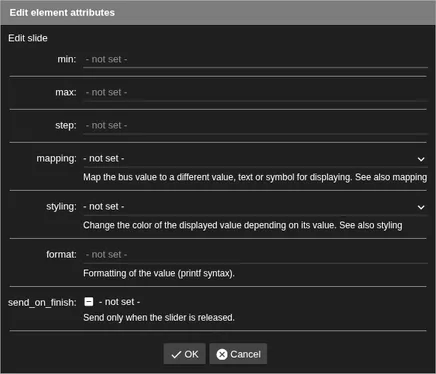Click the 'send_on_finish:' label
This screenshot has width=436, height=374.
coord(42,303)
